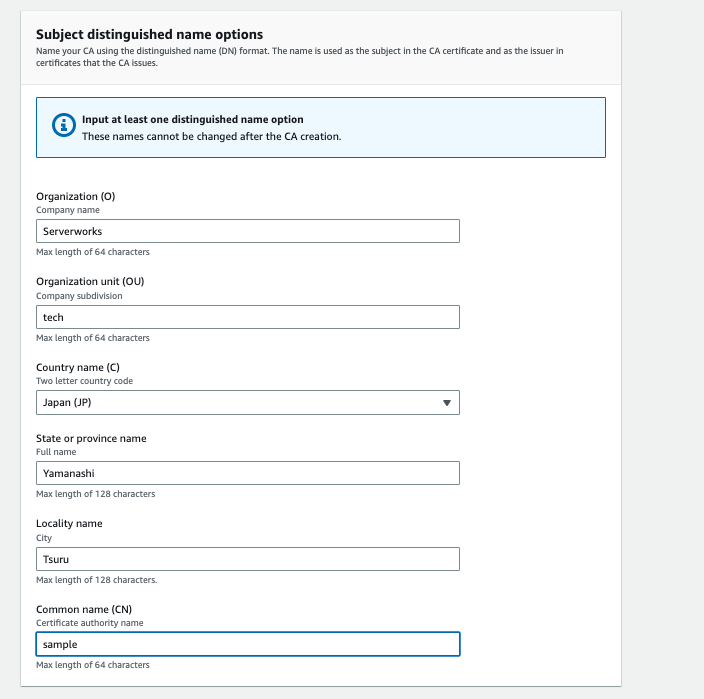Screen dimensions: 704x699
Task: Focus the Organization field containing Serverworks
Action: pos(248,231)
